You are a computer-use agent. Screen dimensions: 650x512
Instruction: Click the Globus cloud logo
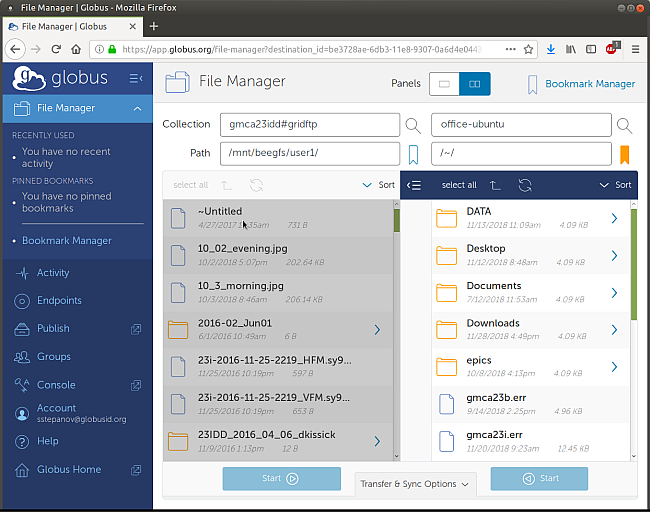(x=29, y=78)
